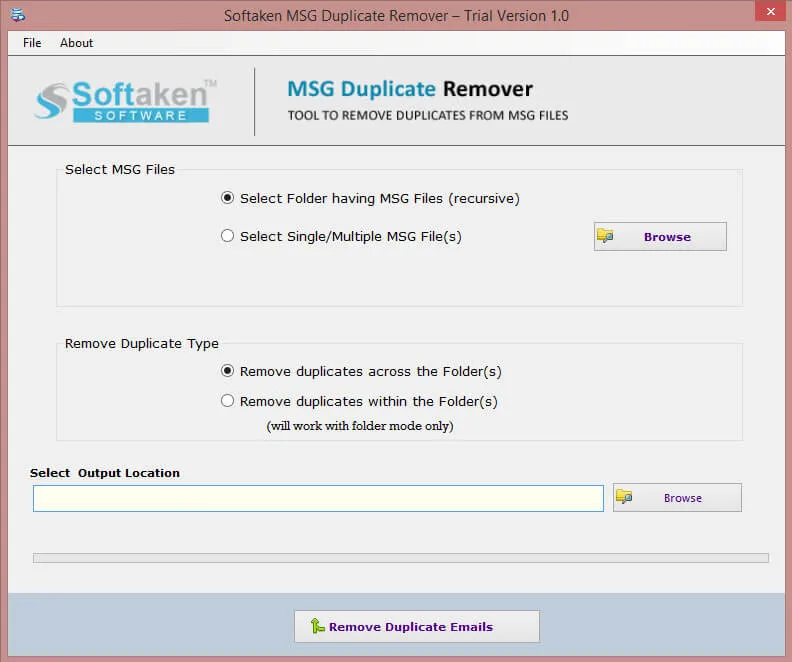The width and height of the screenshot is (792, 662).
Task: Select Folder having MSG Files (recursive) option
Action: [x=228, y=198]
